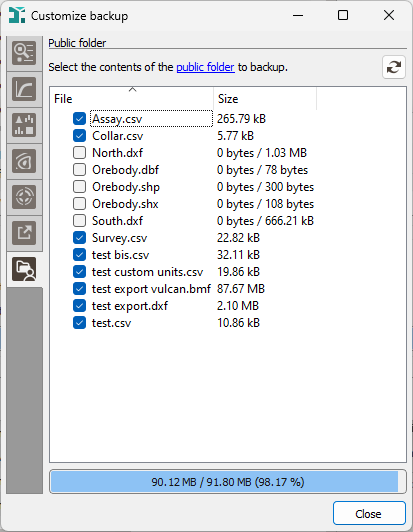Open the public folder sidebar tab

(x=24, y=269)
